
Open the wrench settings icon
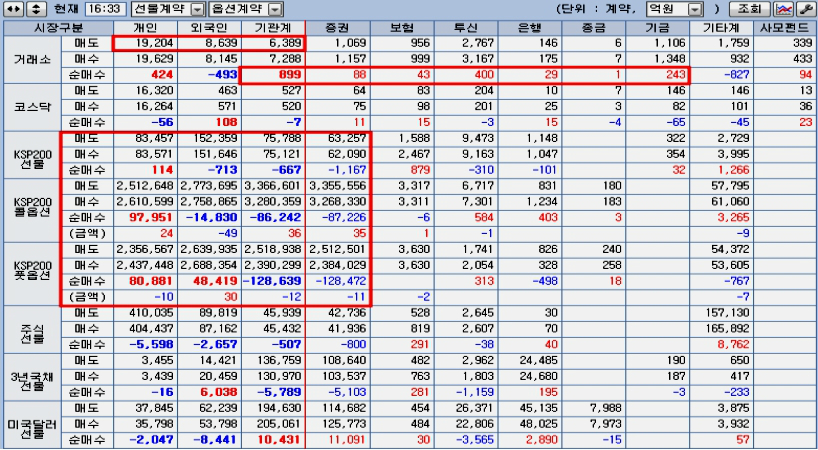point(804,9)
